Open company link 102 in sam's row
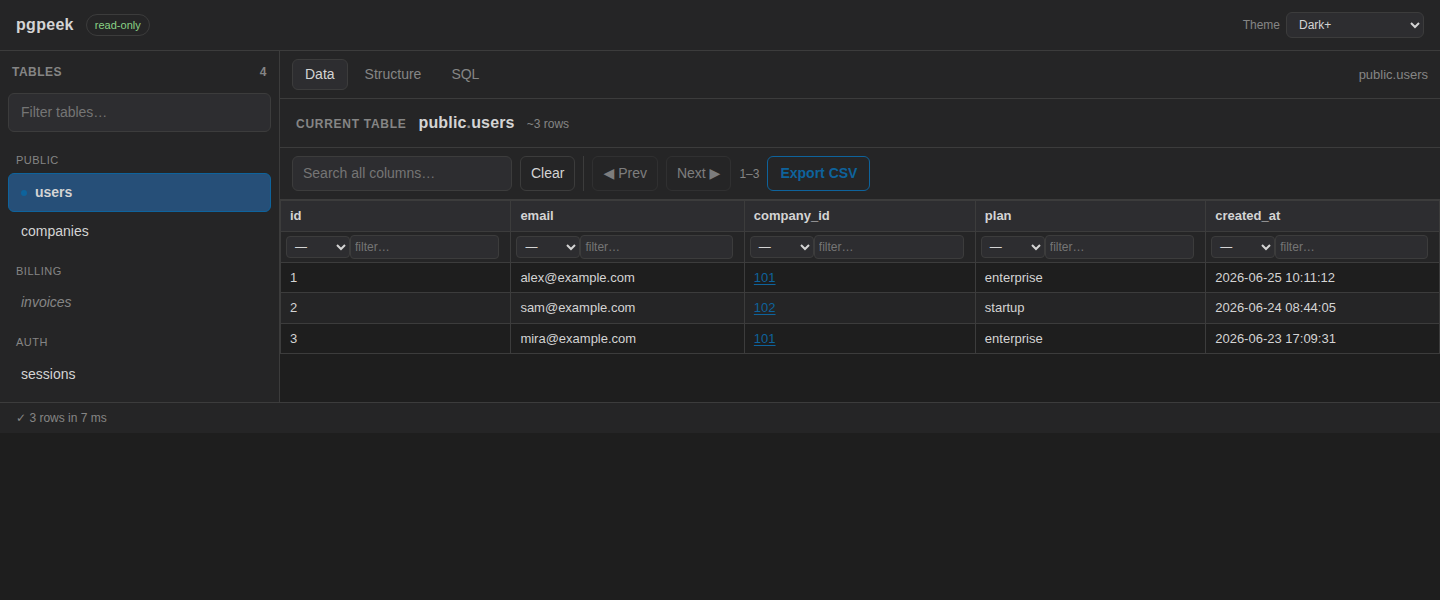 pos(764,308)
